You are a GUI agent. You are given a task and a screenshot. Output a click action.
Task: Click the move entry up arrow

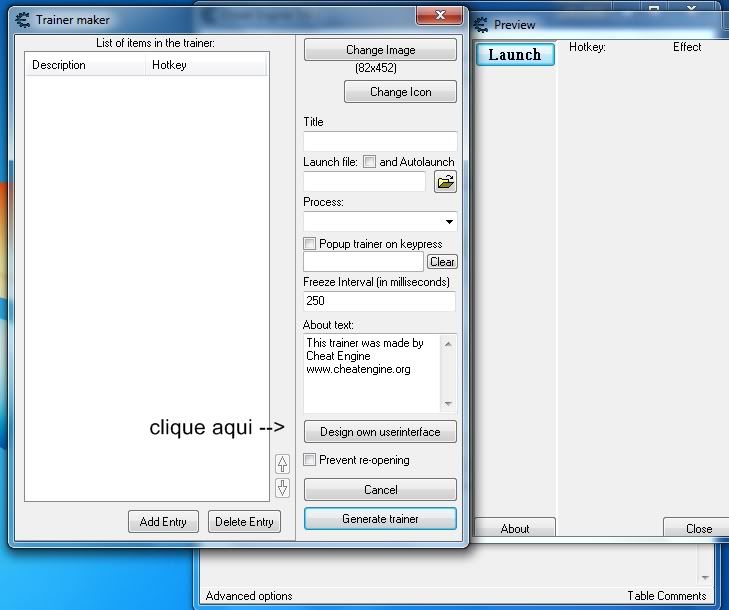[282, 464]
